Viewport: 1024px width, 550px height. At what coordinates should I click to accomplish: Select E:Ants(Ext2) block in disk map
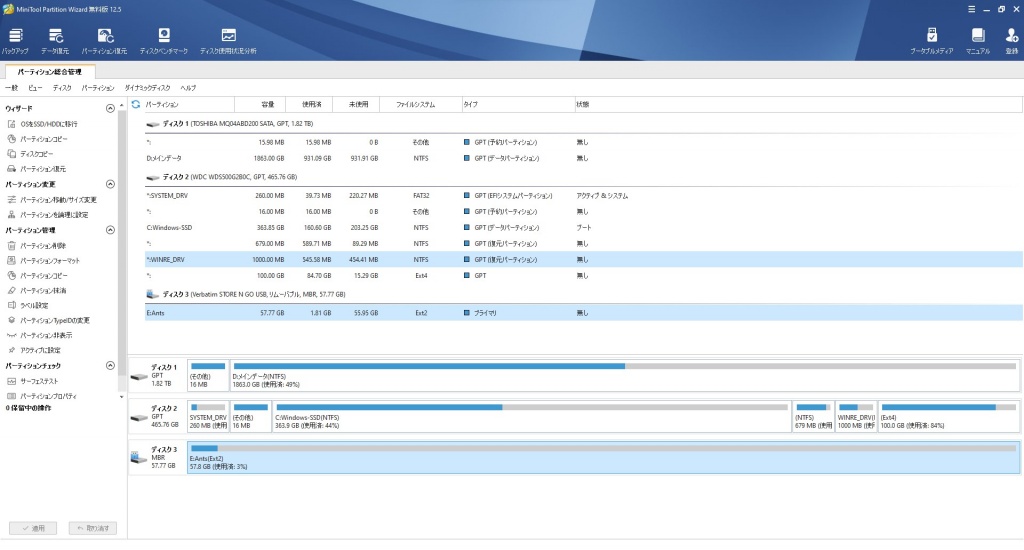click(603, 457)
